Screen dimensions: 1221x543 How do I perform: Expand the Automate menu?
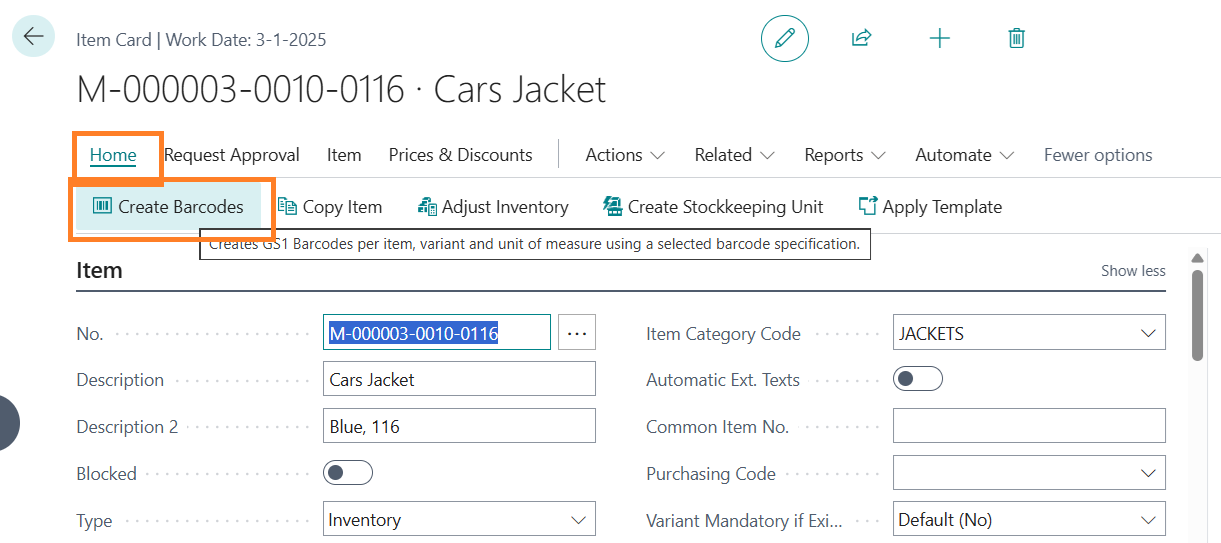pyautogui.click(x=965, y=155)
